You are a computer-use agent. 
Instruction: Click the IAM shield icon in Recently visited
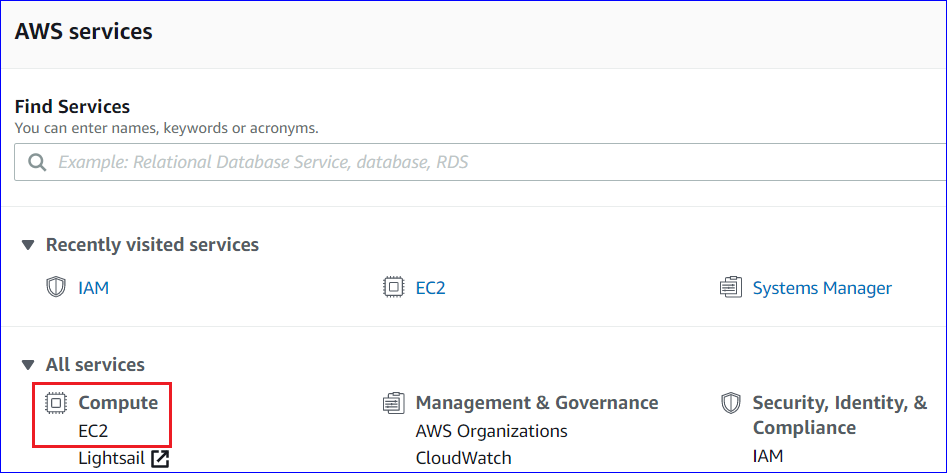point(56,287)
